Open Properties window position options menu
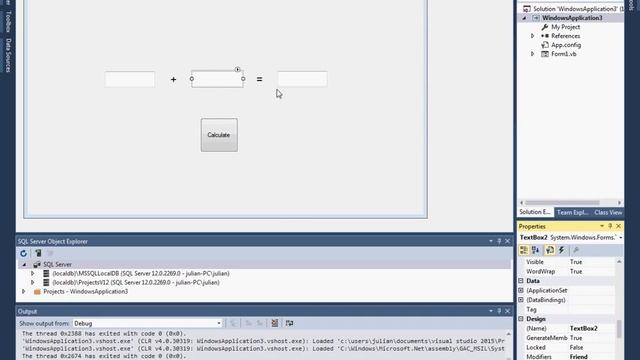The width and height of the screenshot is (640, 360). click(602, 226)
